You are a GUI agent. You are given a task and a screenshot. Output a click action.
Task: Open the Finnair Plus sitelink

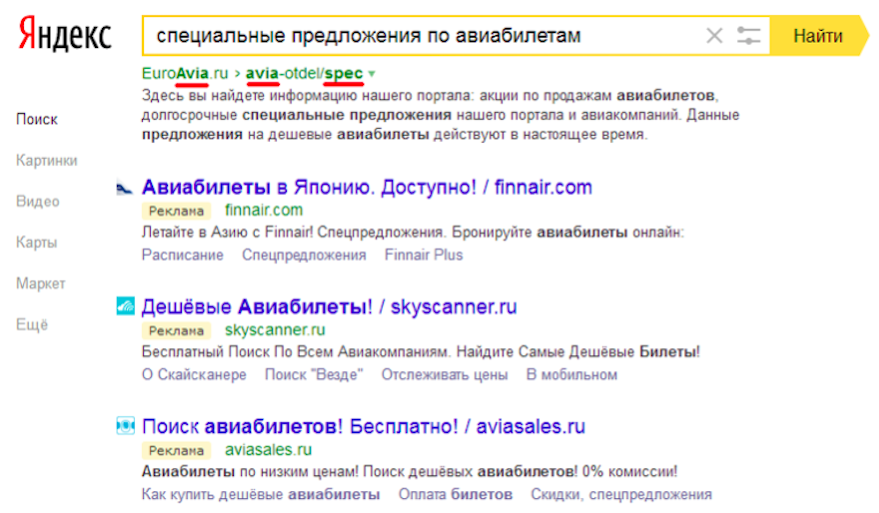pyautogui.click(x=424, y=255)
